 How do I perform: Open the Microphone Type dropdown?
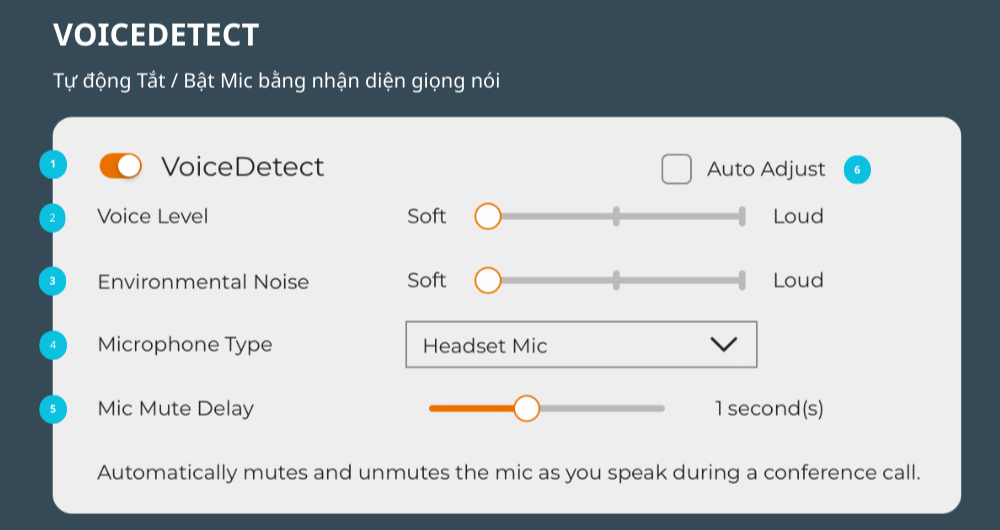[580, 345]
